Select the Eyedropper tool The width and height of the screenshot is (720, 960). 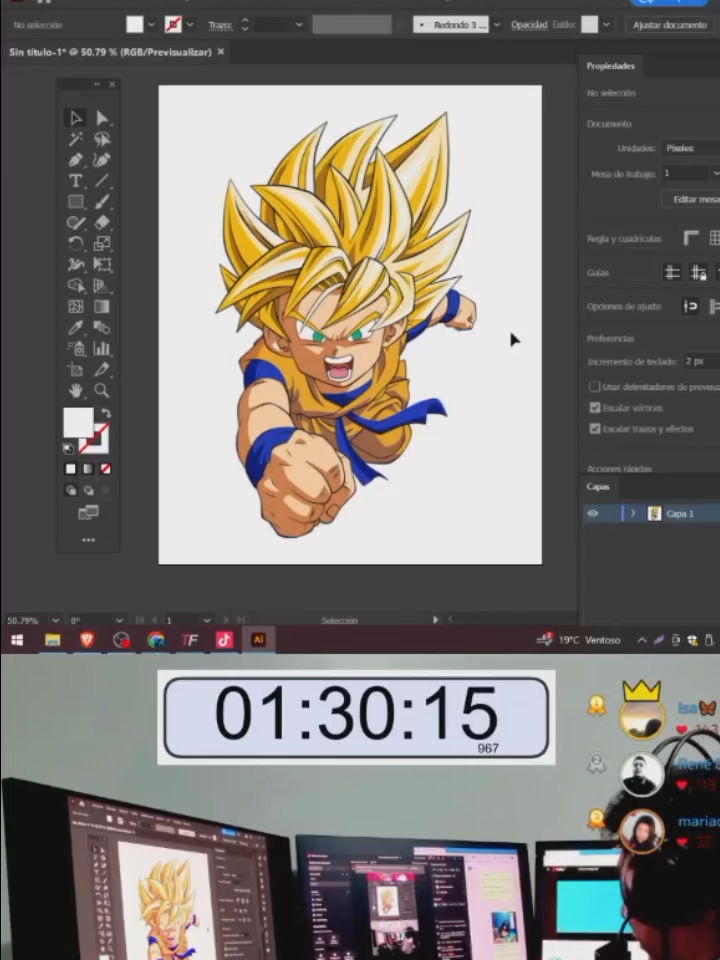coord(75,328)
